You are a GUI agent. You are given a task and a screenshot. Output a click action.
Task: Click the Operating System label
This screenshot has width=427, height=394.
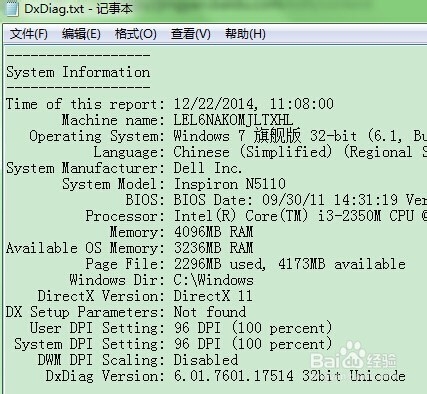97,136
